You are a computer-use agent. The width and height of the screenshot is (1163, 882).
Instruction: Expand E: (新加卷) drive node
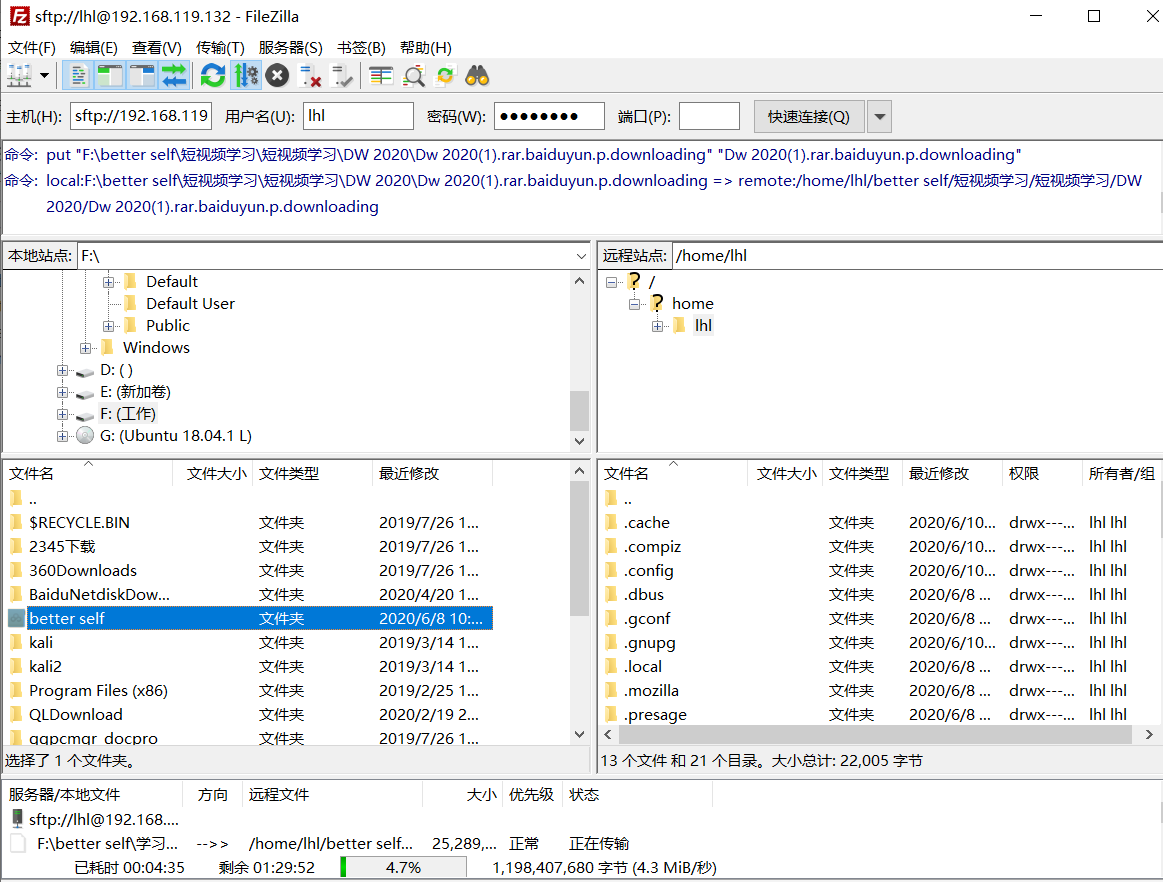[x=62, y=392]
